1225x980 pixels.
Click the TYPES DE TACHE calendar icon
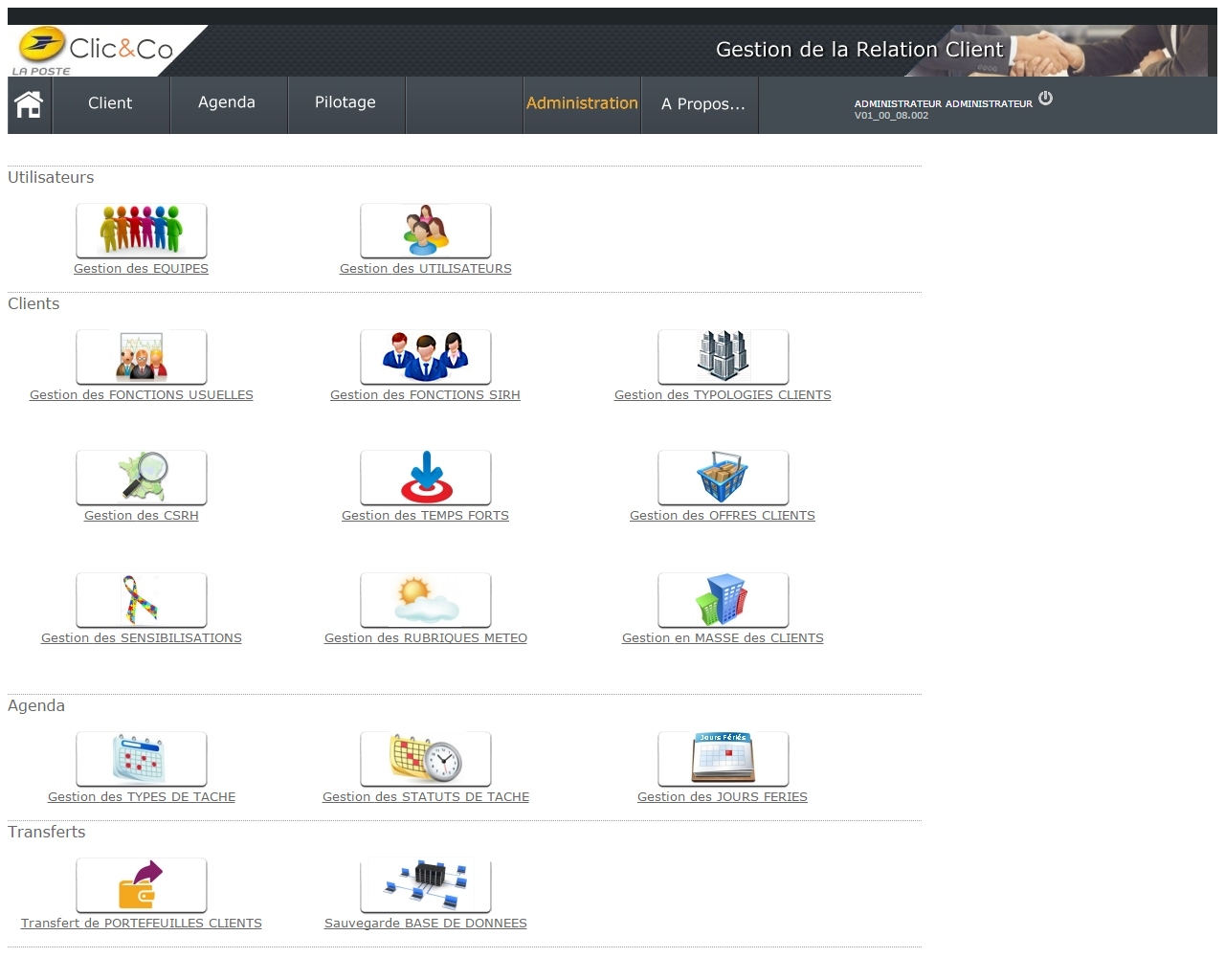[x=141, y=758]
